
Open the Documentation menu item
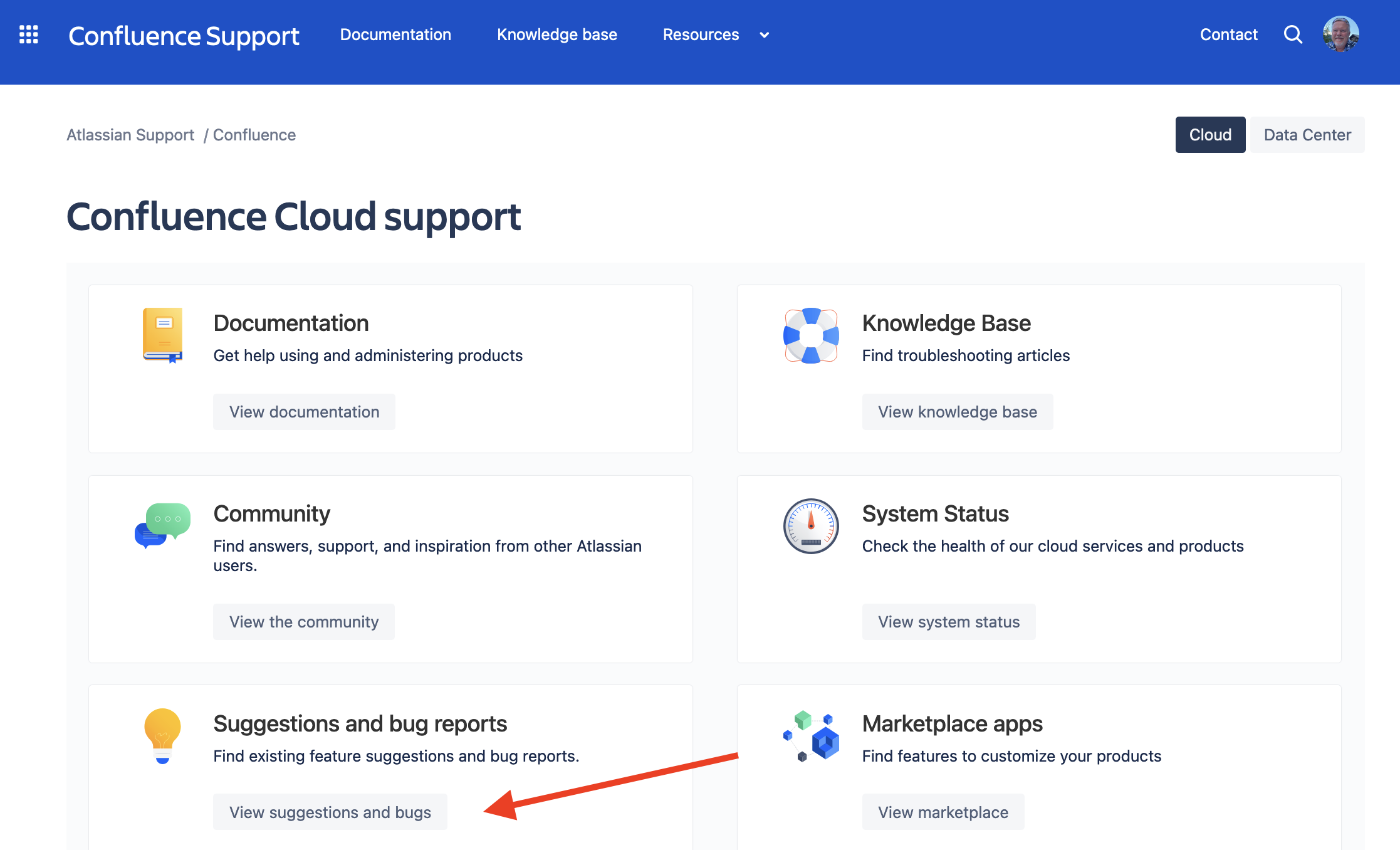395,34
